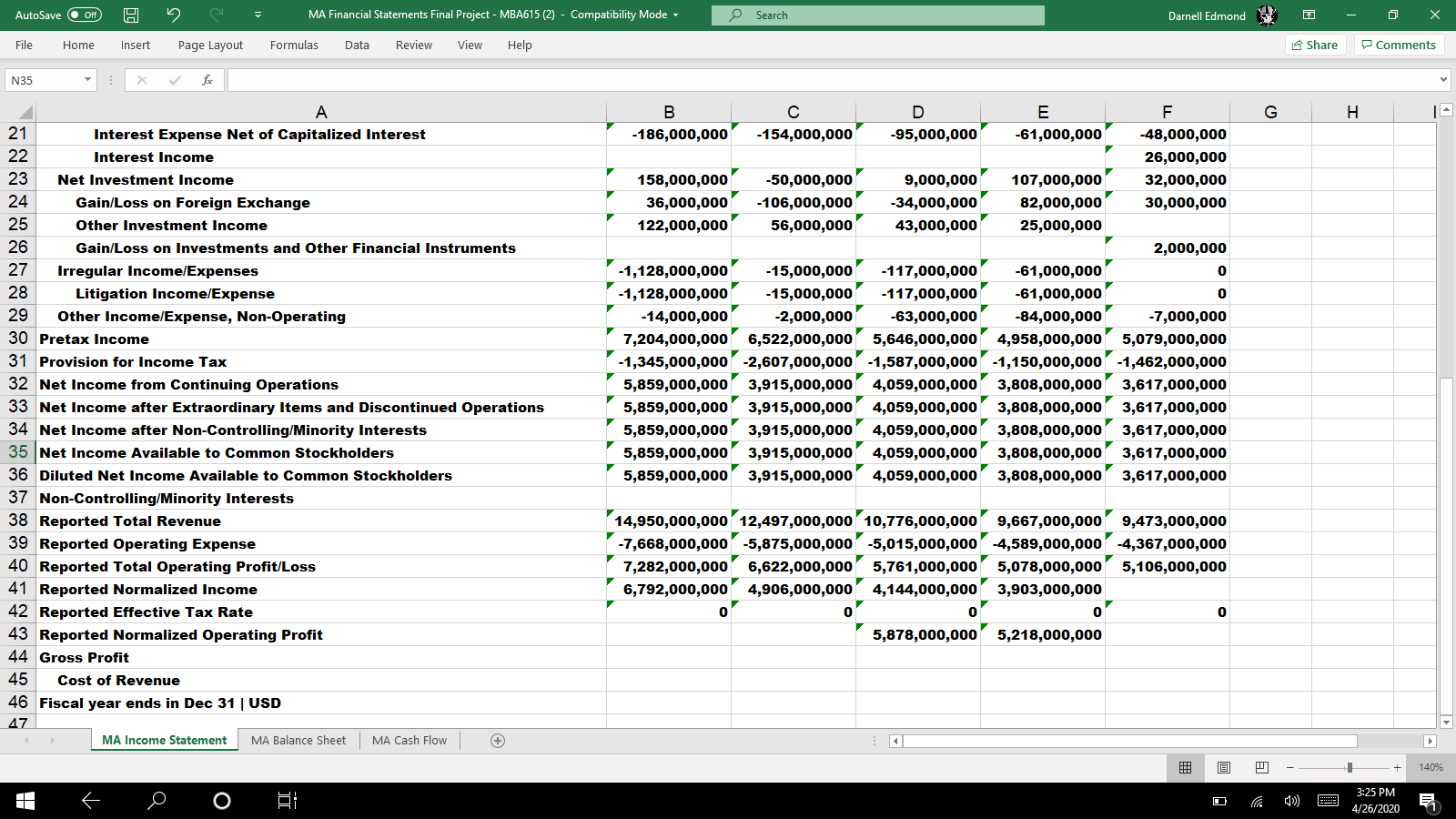
Task: Click value 26,000,000 in Interest Income row
Action: [1168, 157]
